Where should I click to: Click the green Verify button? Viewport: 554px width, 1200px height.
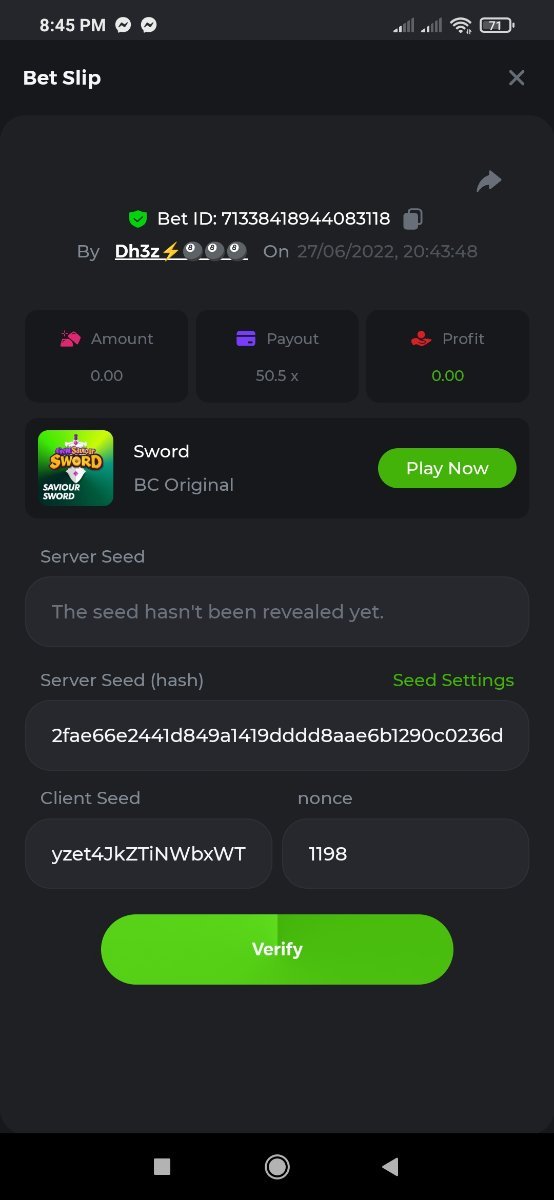click(277, 949)
